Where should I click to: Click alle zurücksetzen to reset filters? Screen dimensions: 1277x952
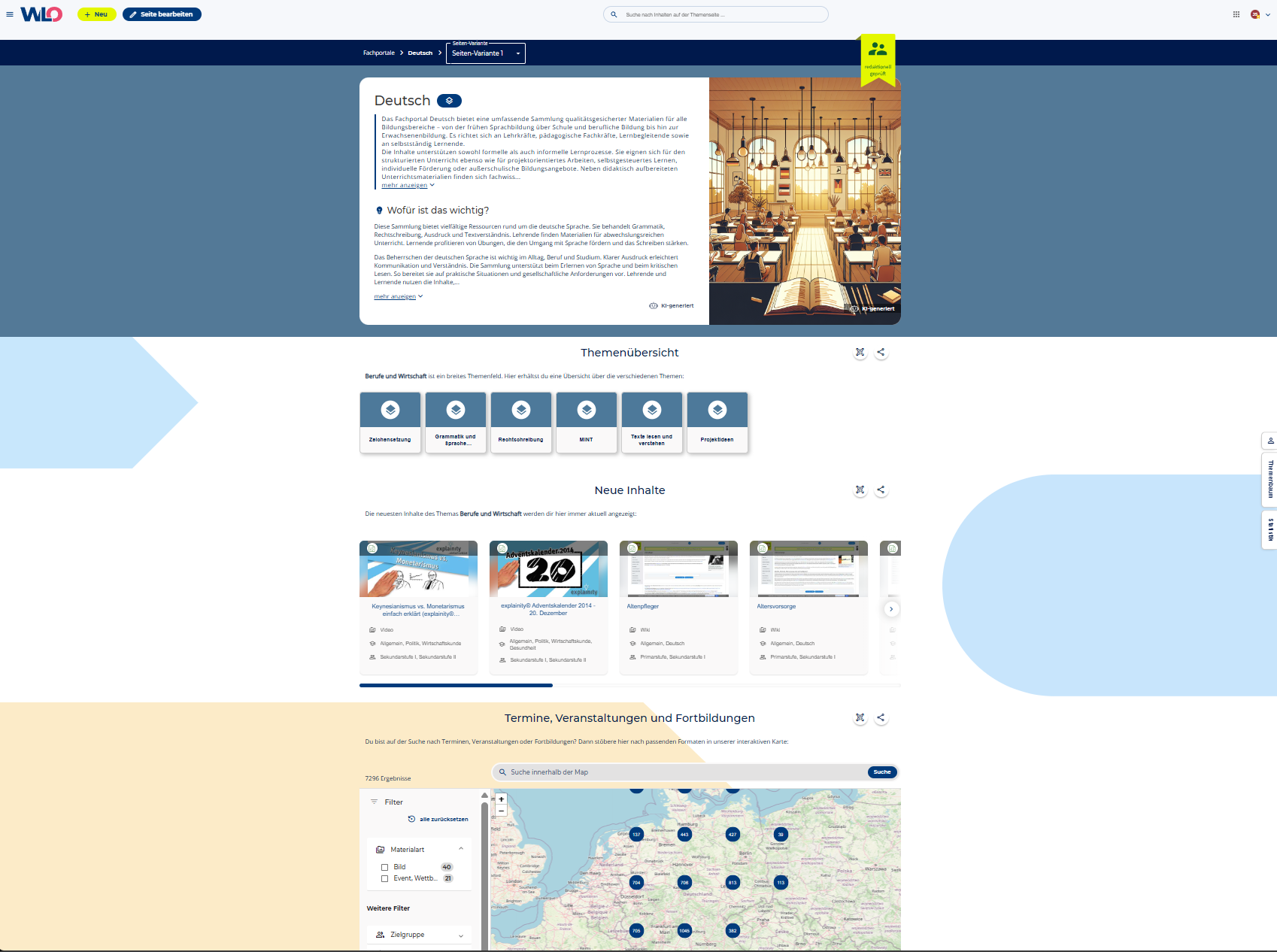(443, 819)
